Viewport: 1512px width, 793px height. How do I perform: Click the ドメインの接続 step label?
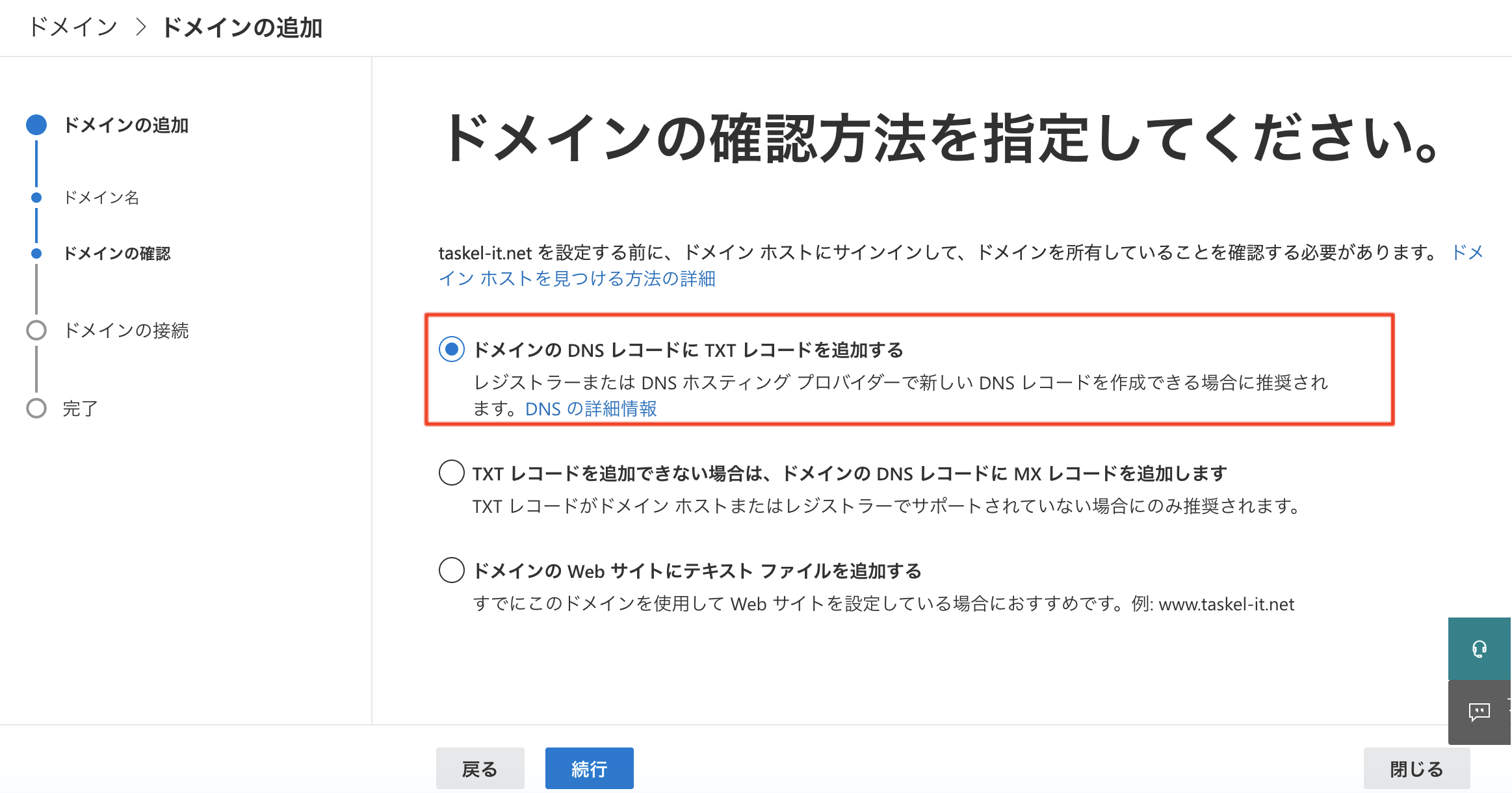coord(126,330)
